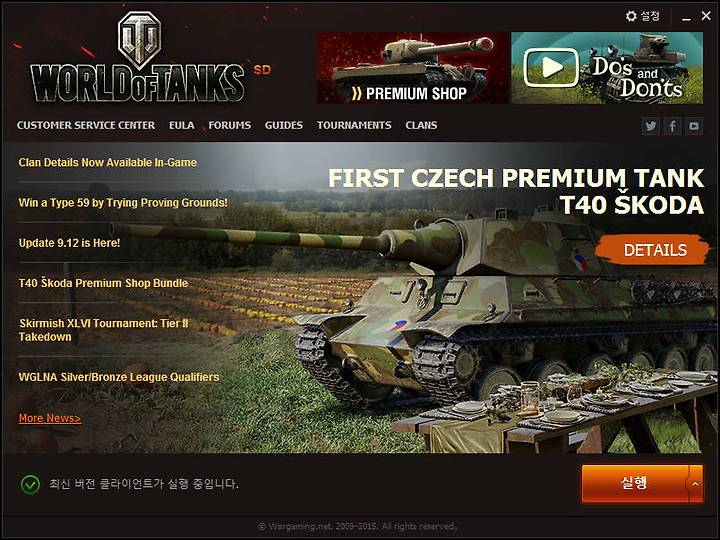720x540 pixels.
Task: Launch the game with the orange button
Action: coord(636,484)
